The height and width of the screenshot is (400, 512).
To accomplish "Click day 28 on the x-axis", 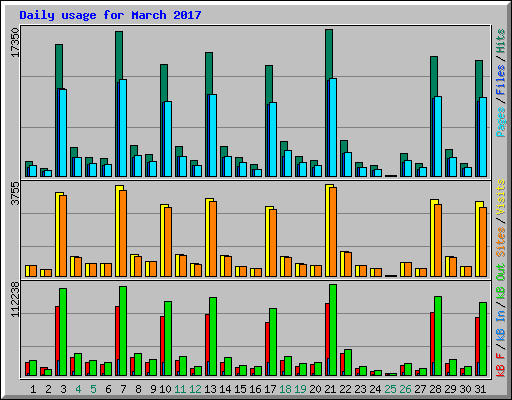I will (x=436, y=389).
